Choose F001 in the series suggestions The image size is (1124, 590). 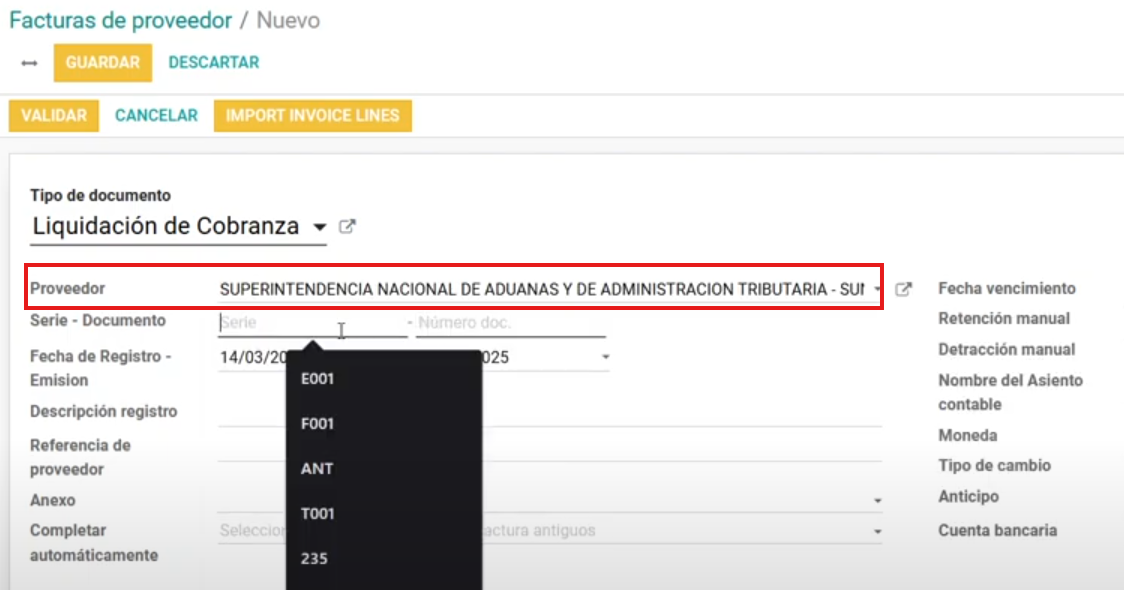tap(318, 424)
